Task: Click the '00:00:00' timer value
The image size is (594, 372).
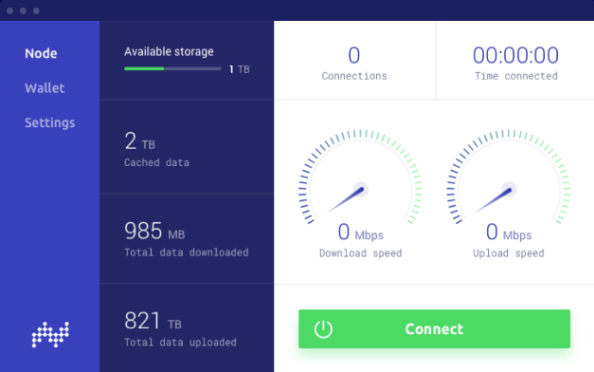Action: pyautogui.click(x=516, y=55)
